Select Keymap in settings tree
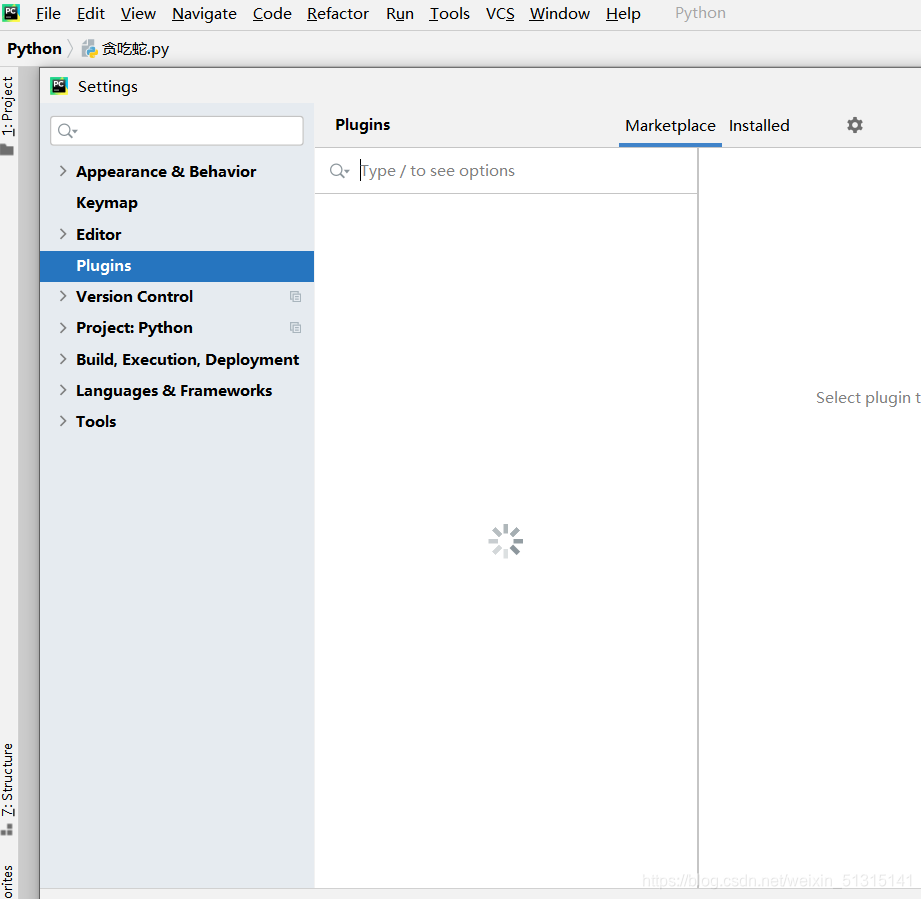 tap(107, 203)
